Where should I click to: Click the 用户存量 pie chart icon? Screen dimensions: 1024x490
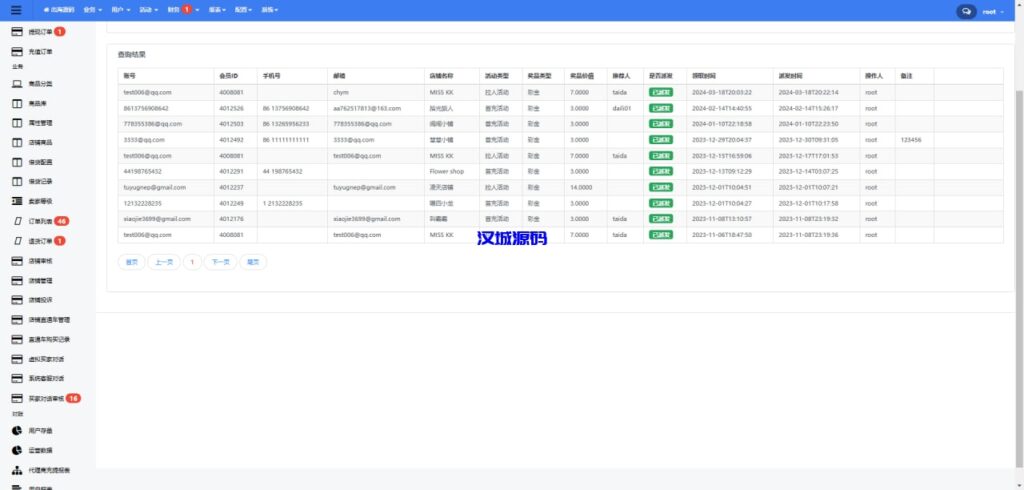point(17,430)
